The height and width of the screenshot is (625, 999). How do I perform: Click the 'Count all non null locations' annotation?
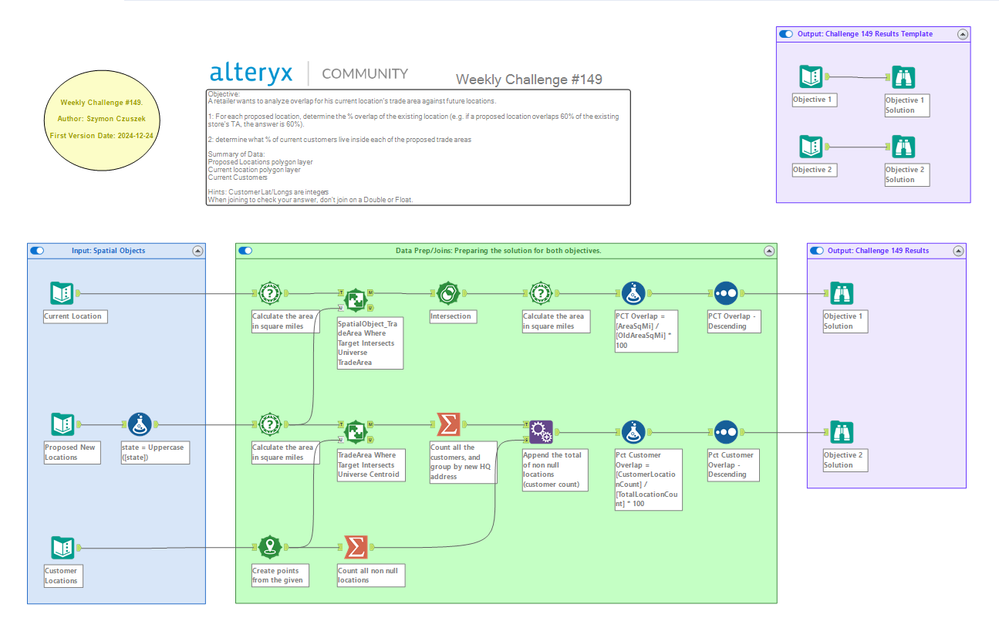371,575
